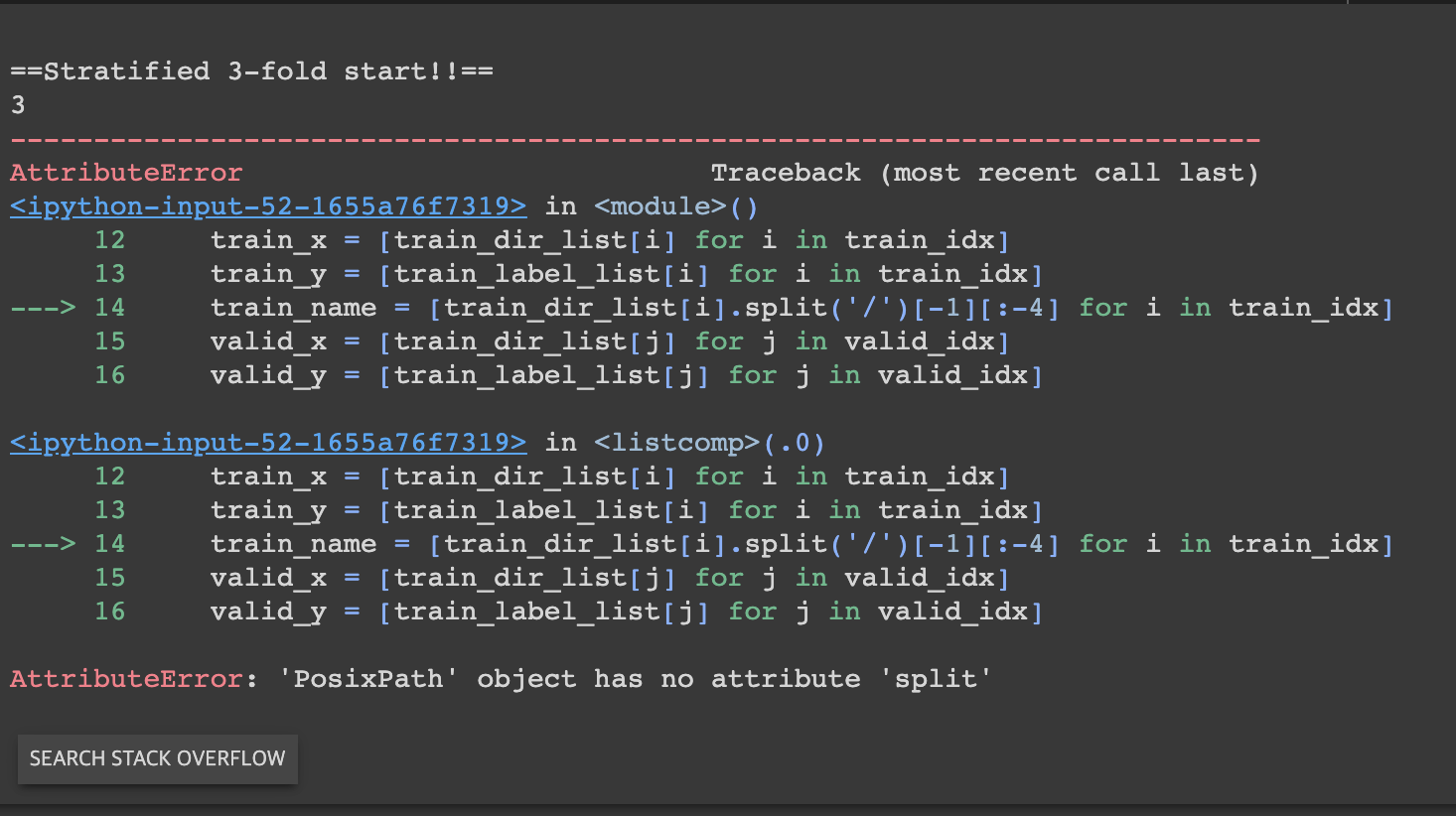Click line number 16 in the <listcomp> traceback
Screen dimensions: 1456x816
click(x=109, y=612)
